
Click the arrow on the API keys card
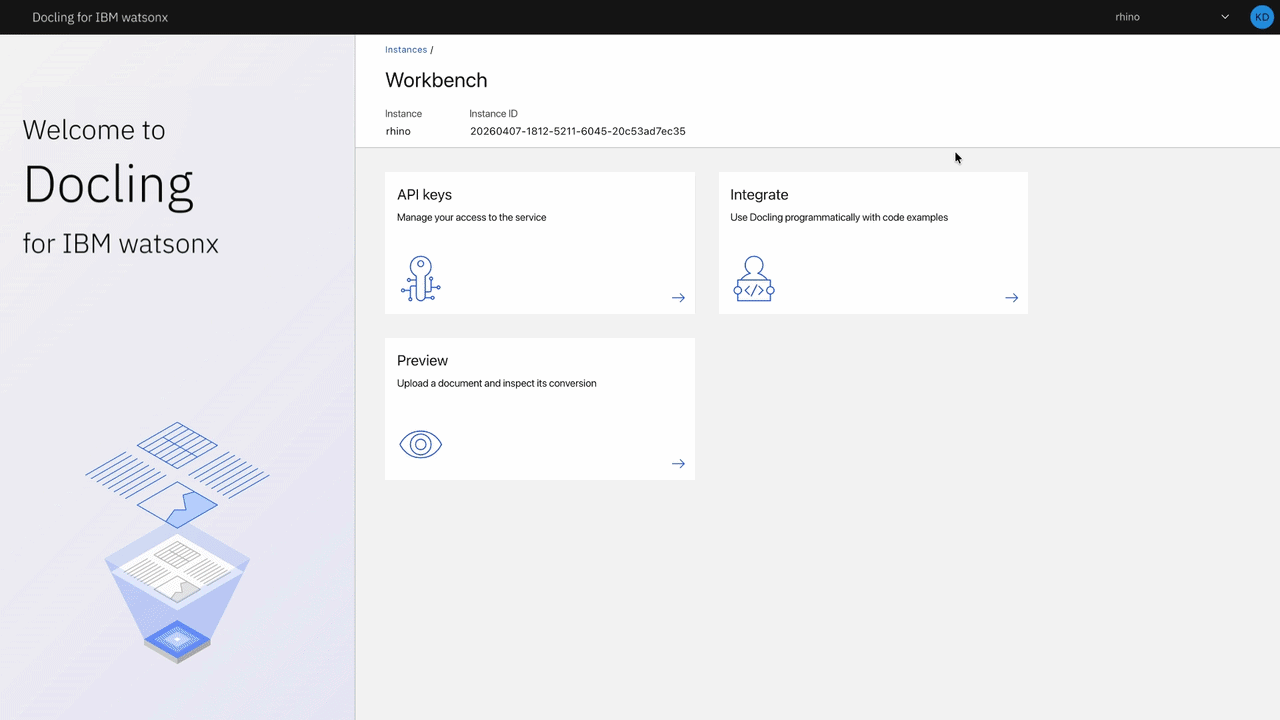[x=678, y=298]
